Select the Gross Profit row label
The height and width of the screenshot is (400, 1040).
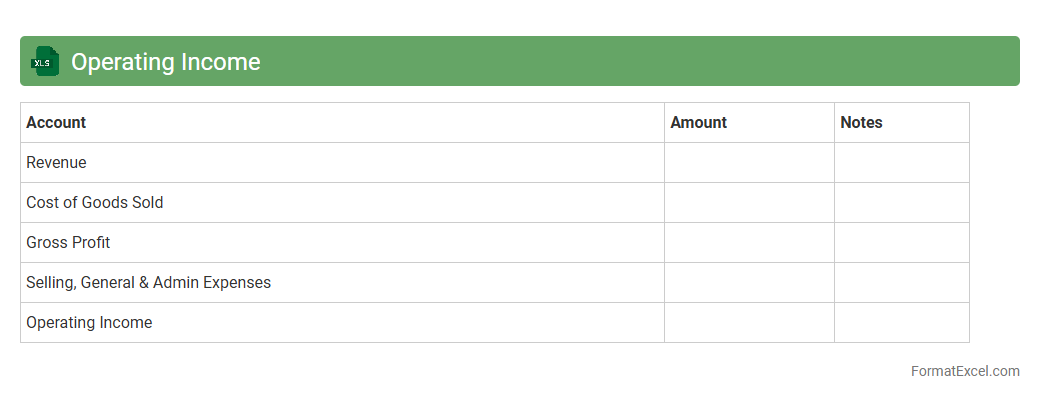[x=68, y=242]
